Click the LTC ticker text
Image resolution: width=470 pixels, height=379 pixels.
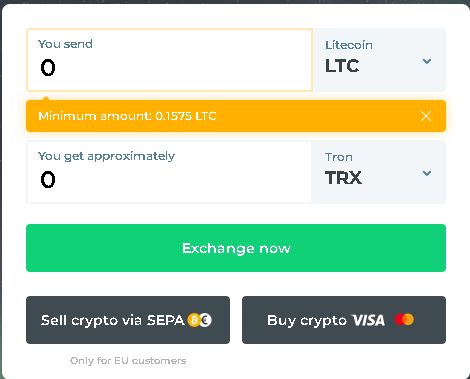tap(342, 66)
